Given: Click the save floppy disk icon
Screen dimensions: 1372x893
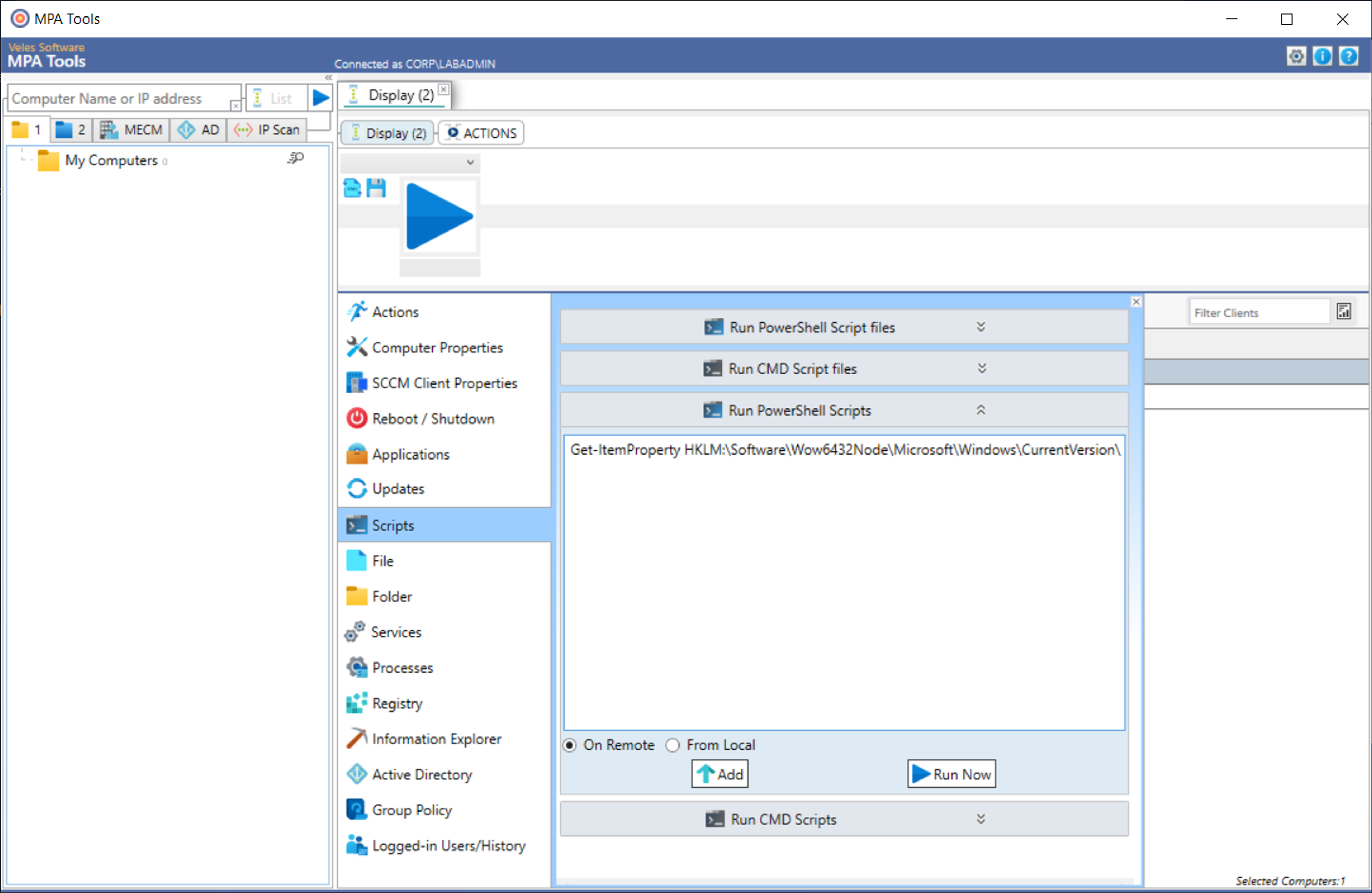Looking at the screenshot, I should 376,188.
